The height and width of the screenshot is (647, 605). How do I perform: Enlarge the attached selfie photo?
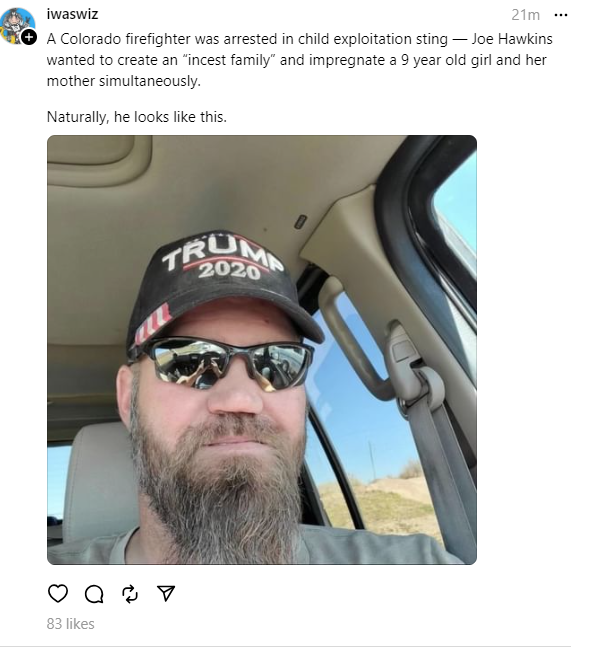coord(262,349)
